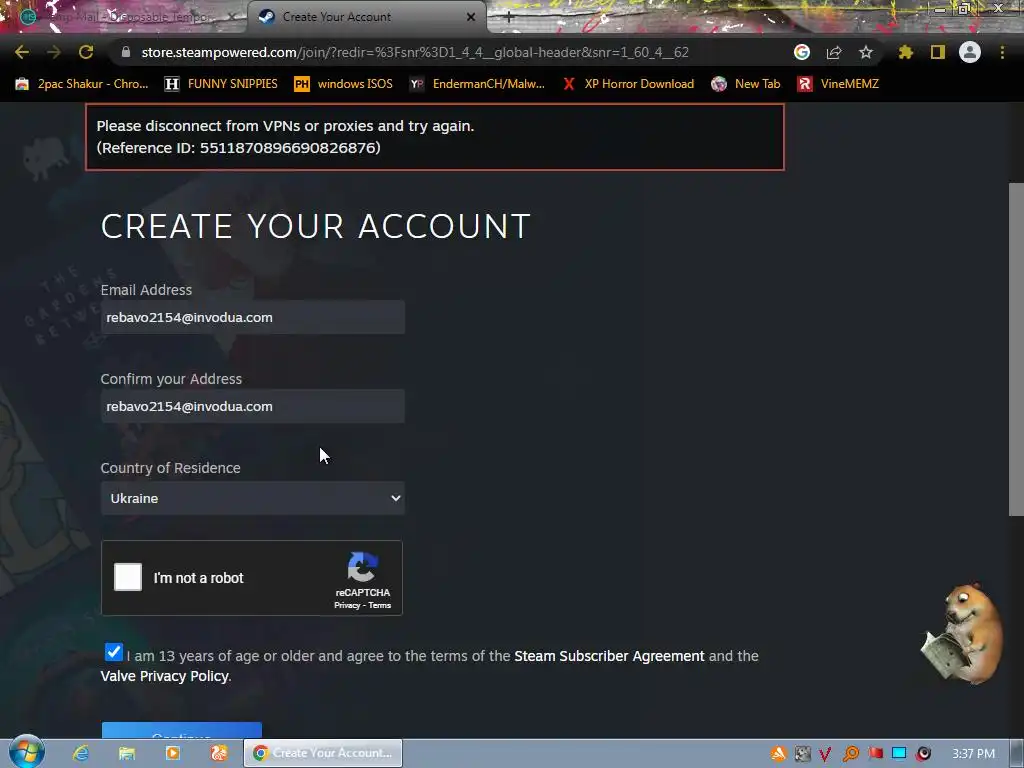Open the Windows Start orb
The height and width of the screenshot is (768, 1024).
(x=27, y=752)
